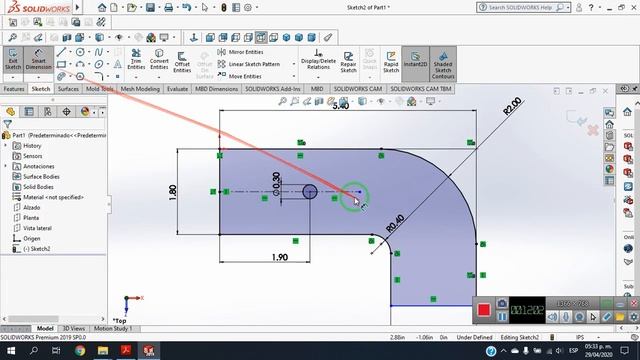This screenshot has width=640, height=360.
Task: Select the Line sketch tool
Action: (x=61, y=52)
